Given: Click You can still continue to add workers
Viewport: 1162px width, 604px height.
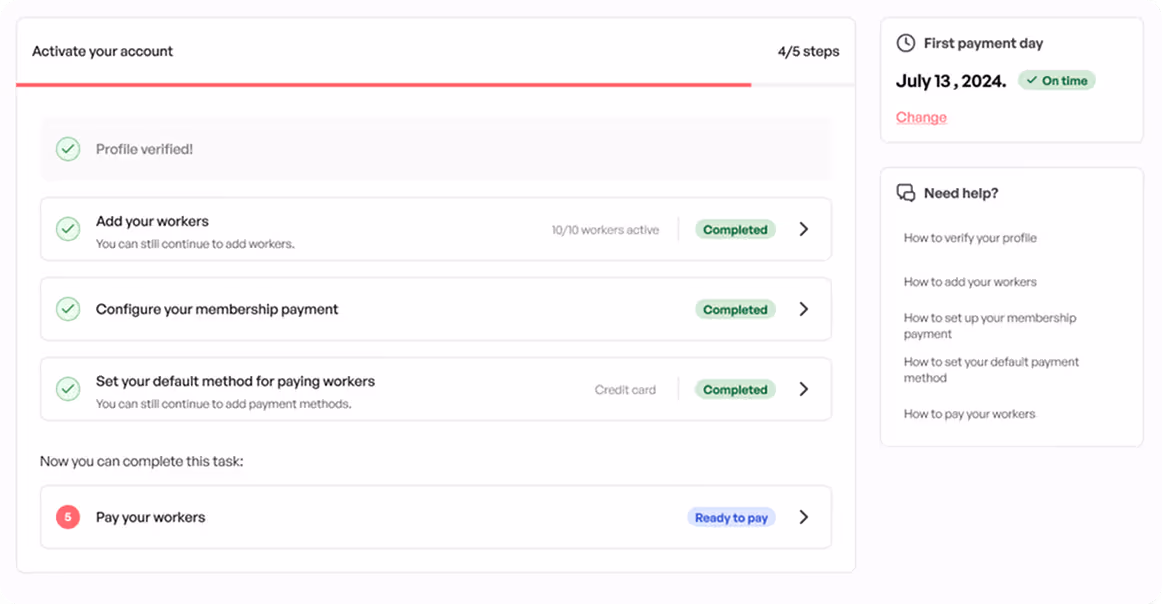Looking at the screenshot, I should (195, 244).
